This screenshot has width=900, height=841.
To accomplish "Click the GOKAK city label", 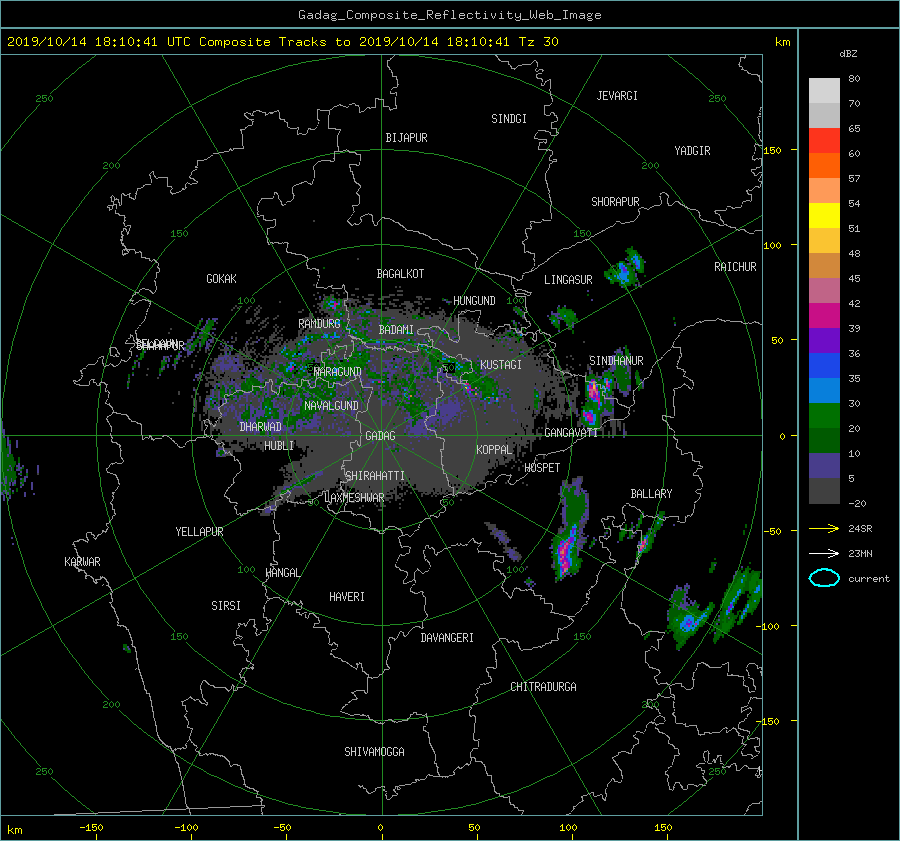I will pos(221,278).
